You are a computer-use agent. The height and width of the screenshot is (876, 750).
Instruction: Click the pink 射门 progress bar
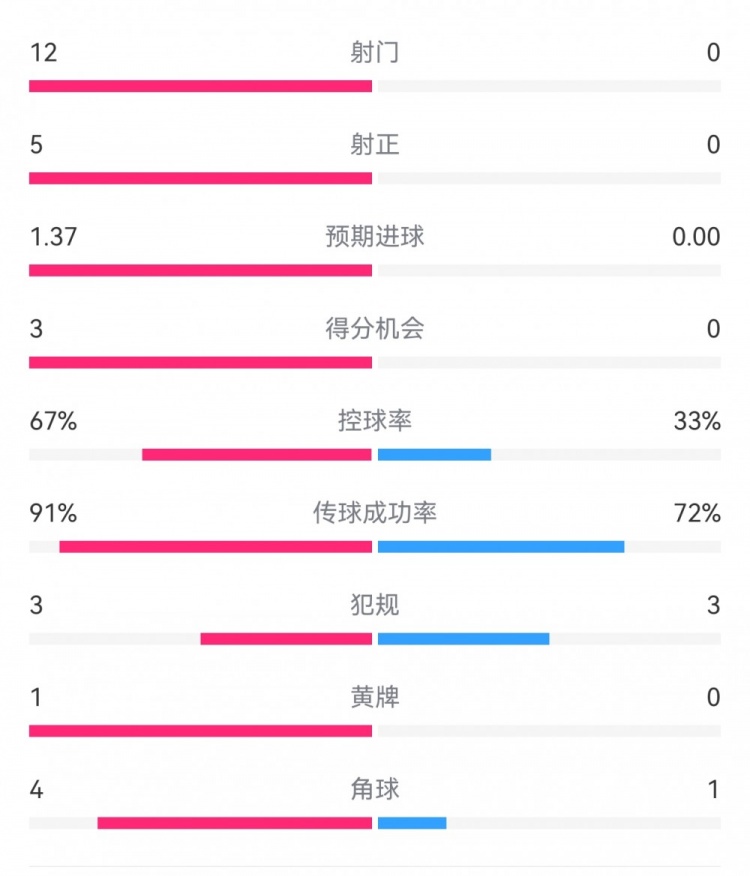click(200, 86)
